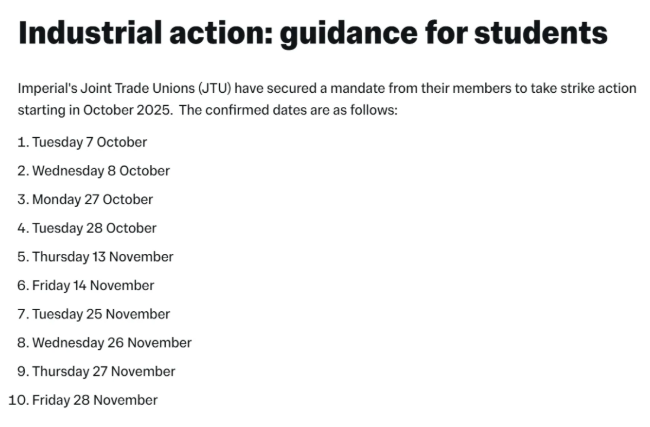The image size is (650, 427).
Task: Click the "Thursday 13 November" list item
Action: (x=102, y=257)
